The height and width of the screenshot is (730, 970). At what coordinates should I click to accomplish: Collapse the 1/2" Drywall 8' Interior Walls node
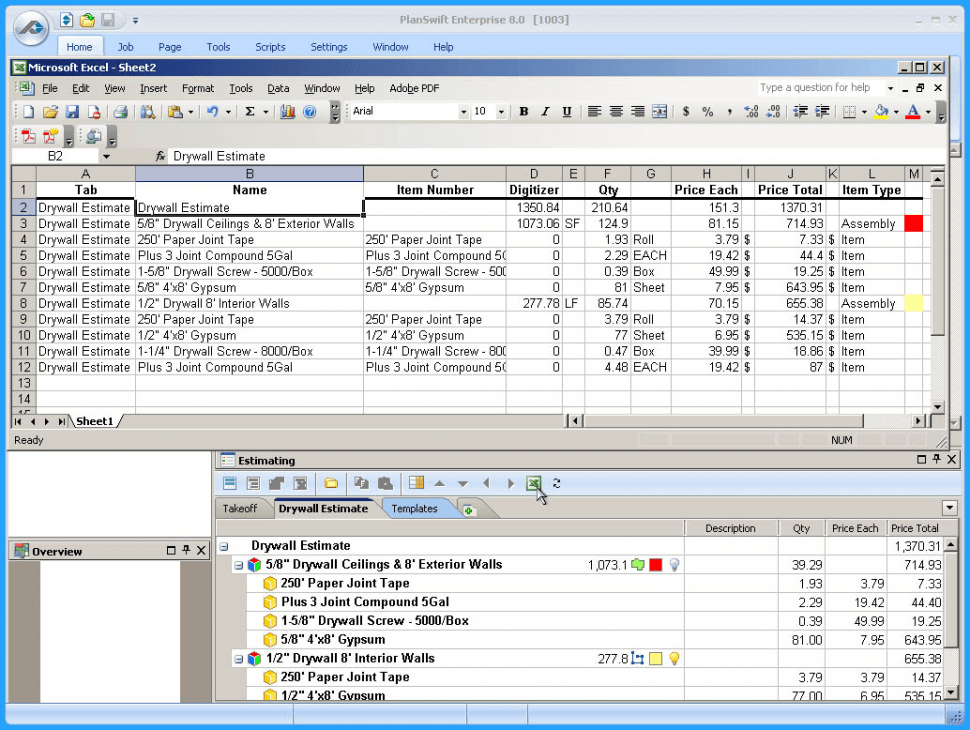point(238,659)
